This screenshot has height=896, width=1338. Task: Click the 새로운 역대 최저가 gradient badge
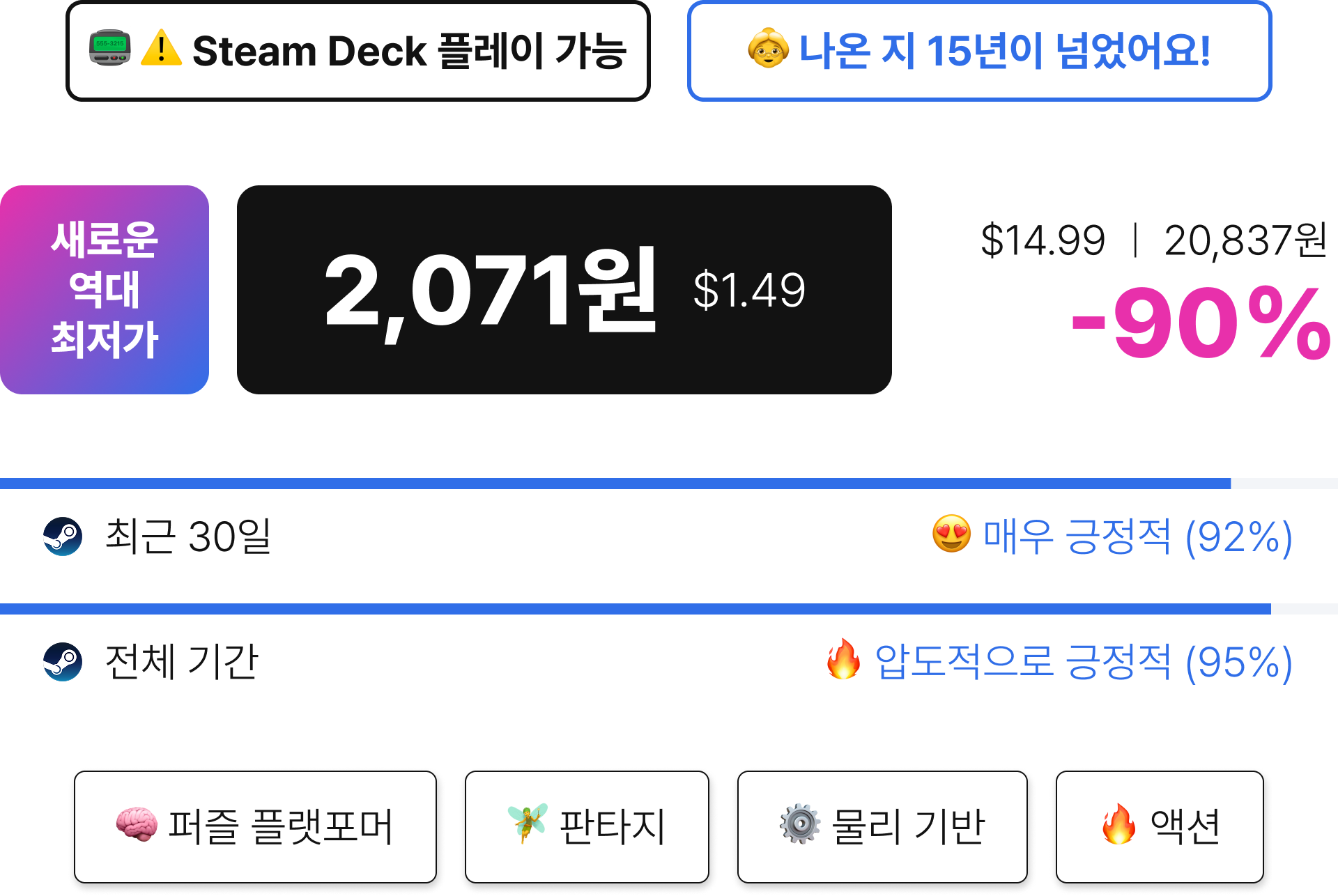coord(105,290)
